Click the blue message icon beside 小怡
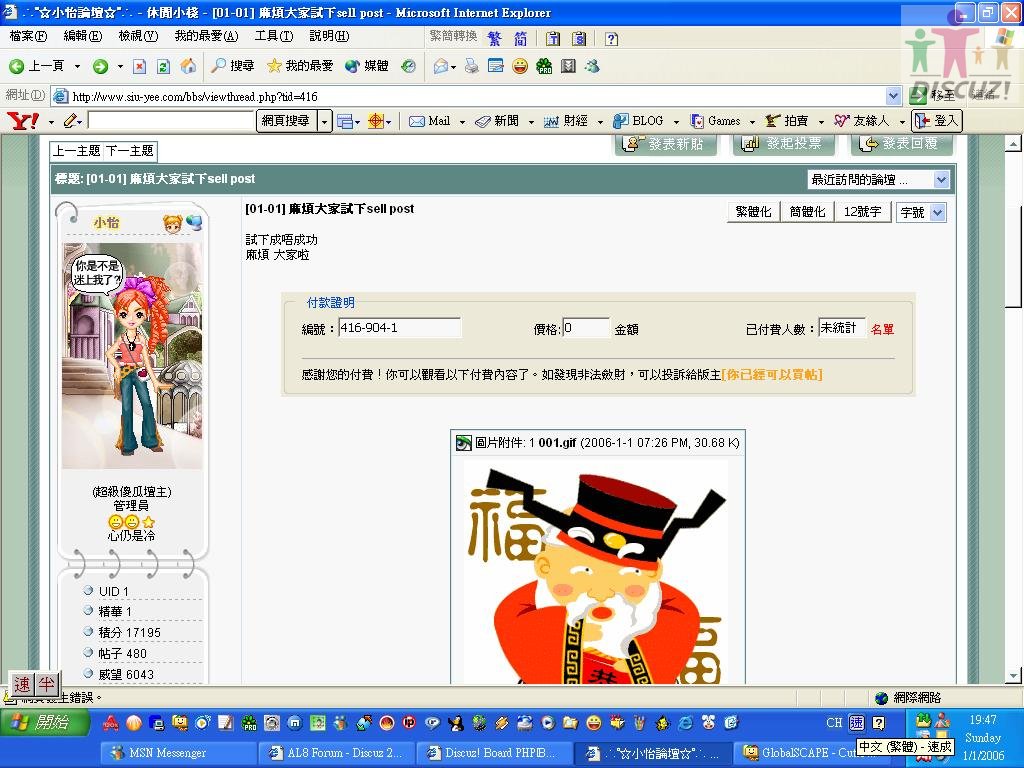The image size is (1024, 768). click(195, 223)
